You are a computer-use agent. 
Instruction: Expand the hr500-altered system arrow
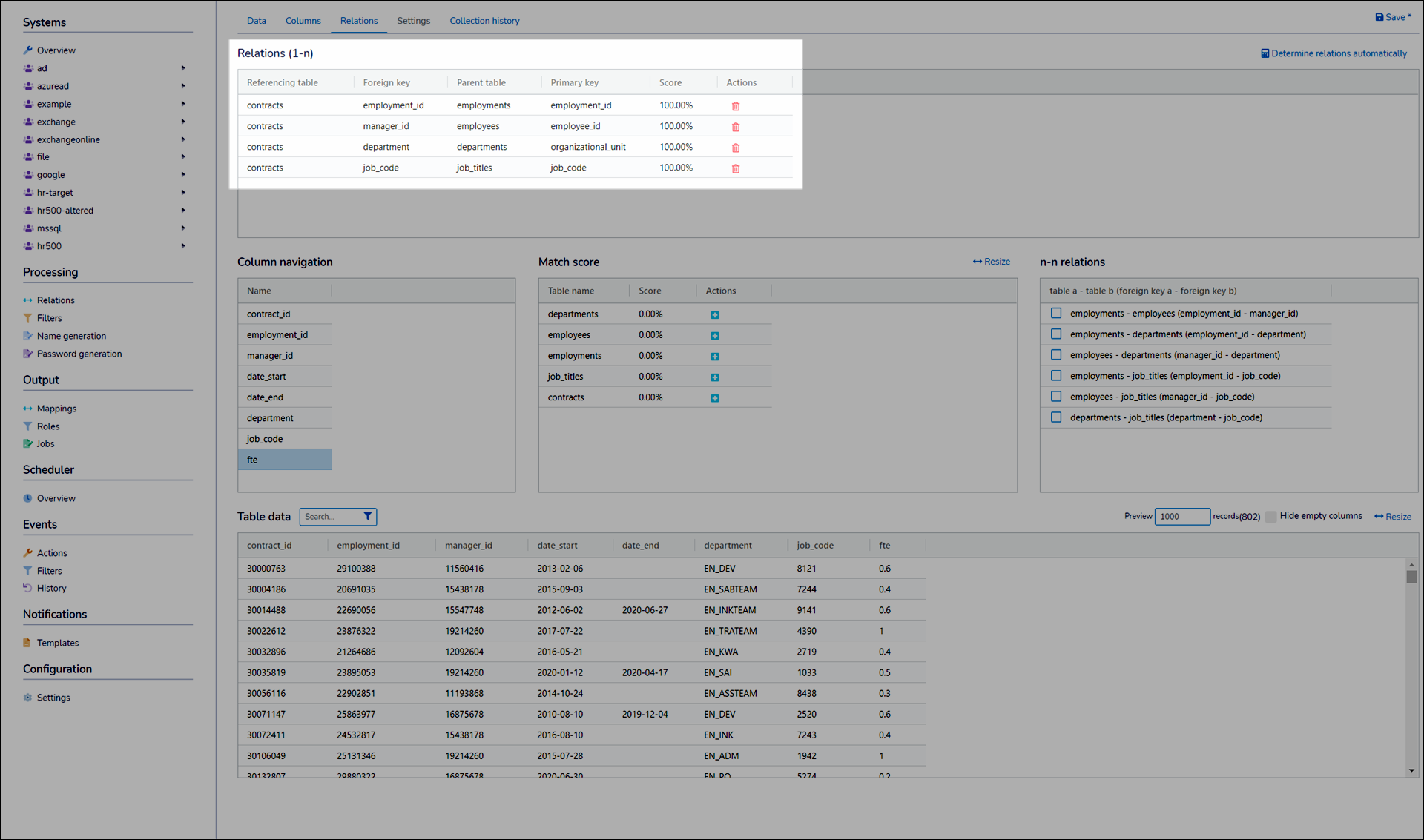pyautogui.click(x=183, y=211)
